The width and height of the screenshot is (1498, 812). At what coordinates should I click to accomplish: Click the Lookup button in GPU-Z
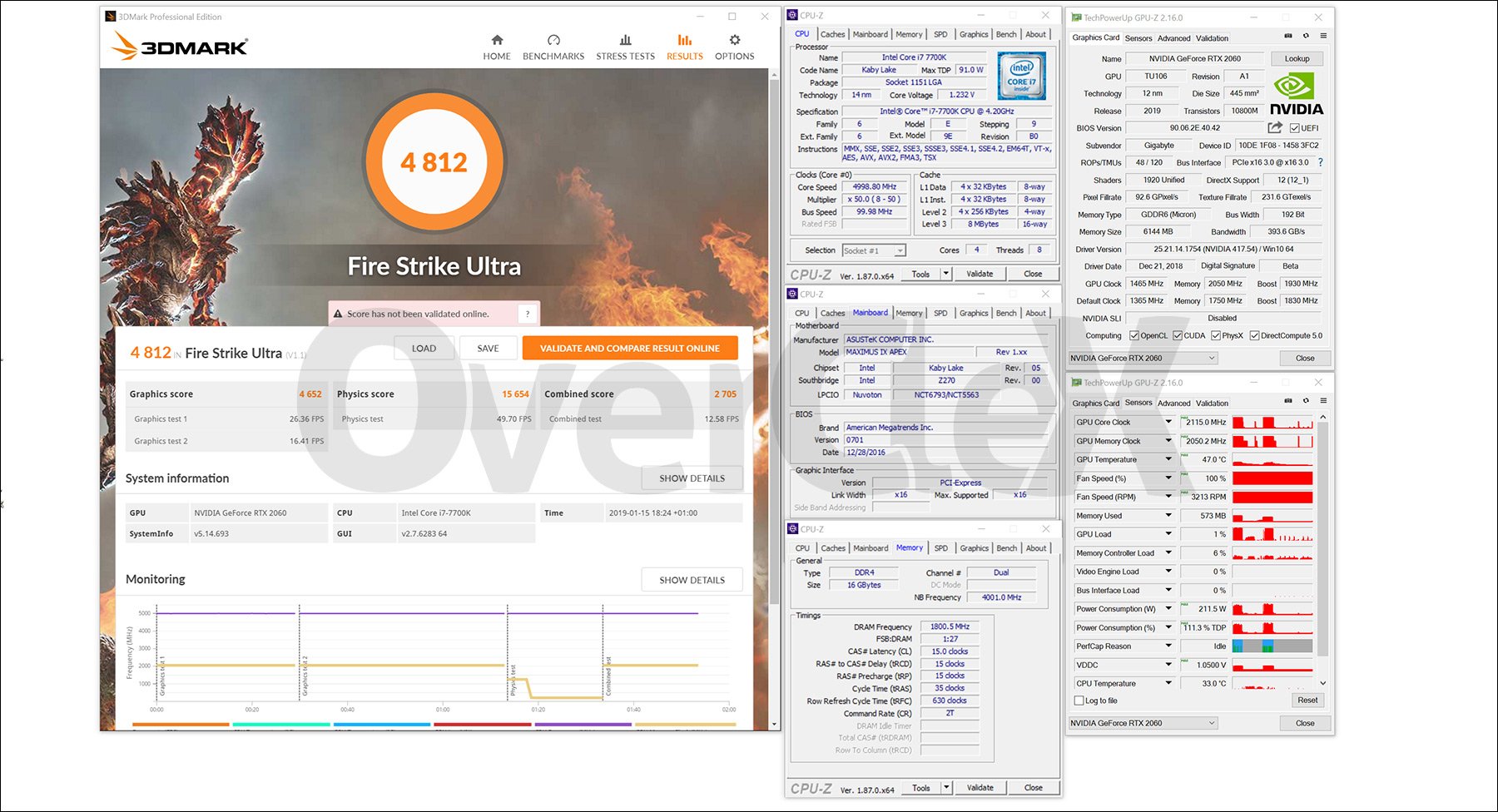(1297, 59)
